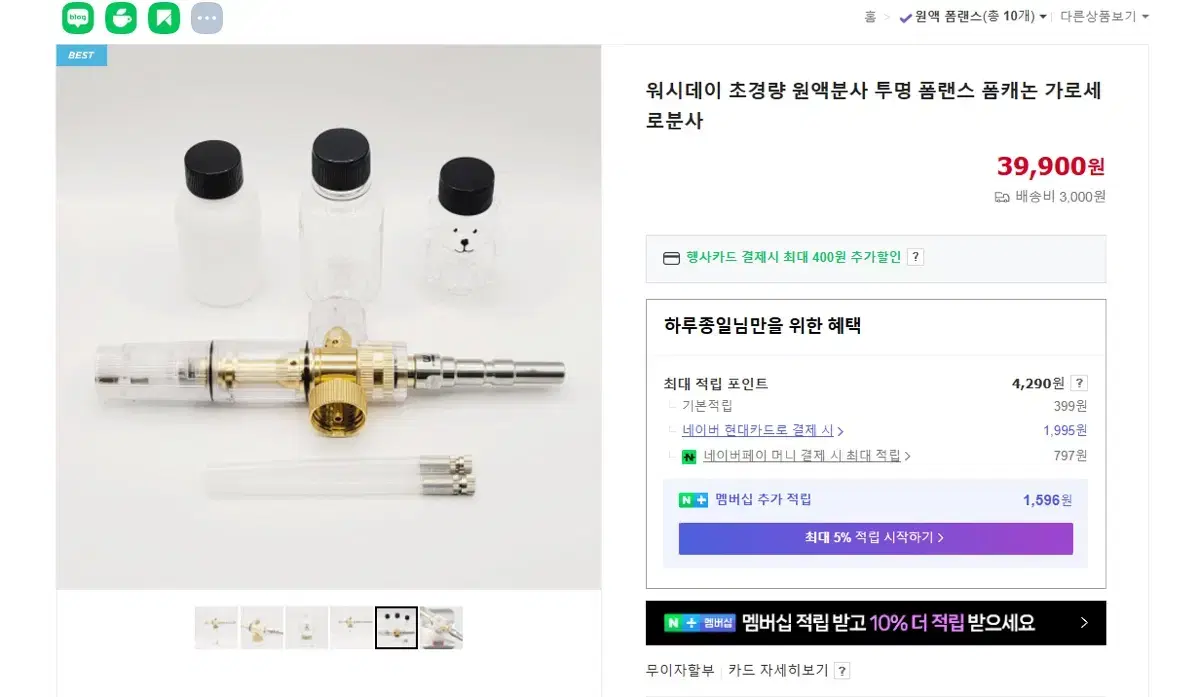Expand the 원액 폼랜스(총 10개) category dropdown
Image resolution: width=1200 pixels, height=697 pixels.
point(973,16)
